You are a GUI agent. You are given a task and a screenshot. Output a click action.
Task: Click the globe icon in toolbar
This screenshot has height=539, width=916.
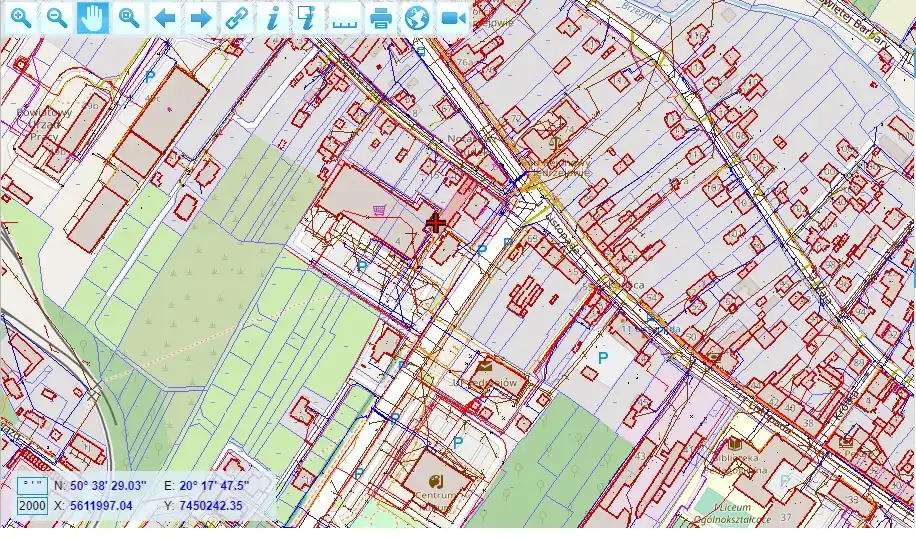(417, 18)
